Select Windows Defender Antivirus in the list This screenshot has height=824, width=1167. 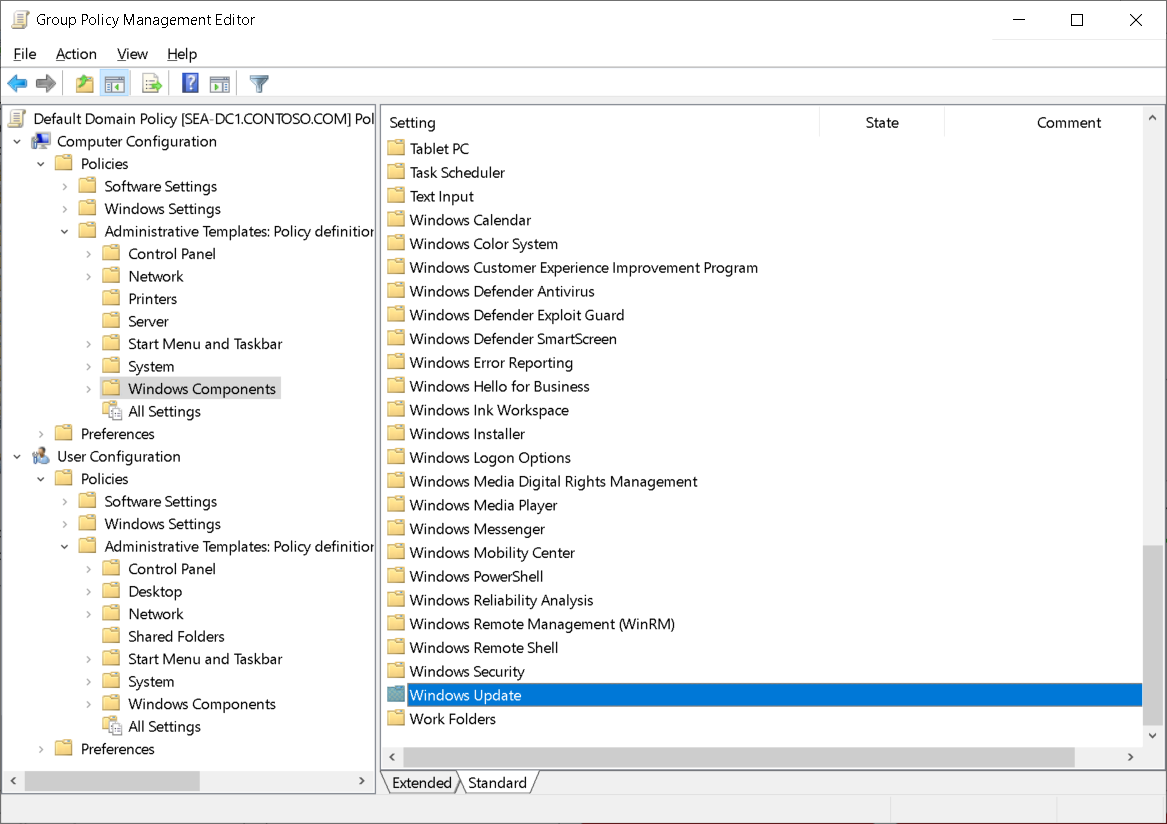click(x=502, y=291)
